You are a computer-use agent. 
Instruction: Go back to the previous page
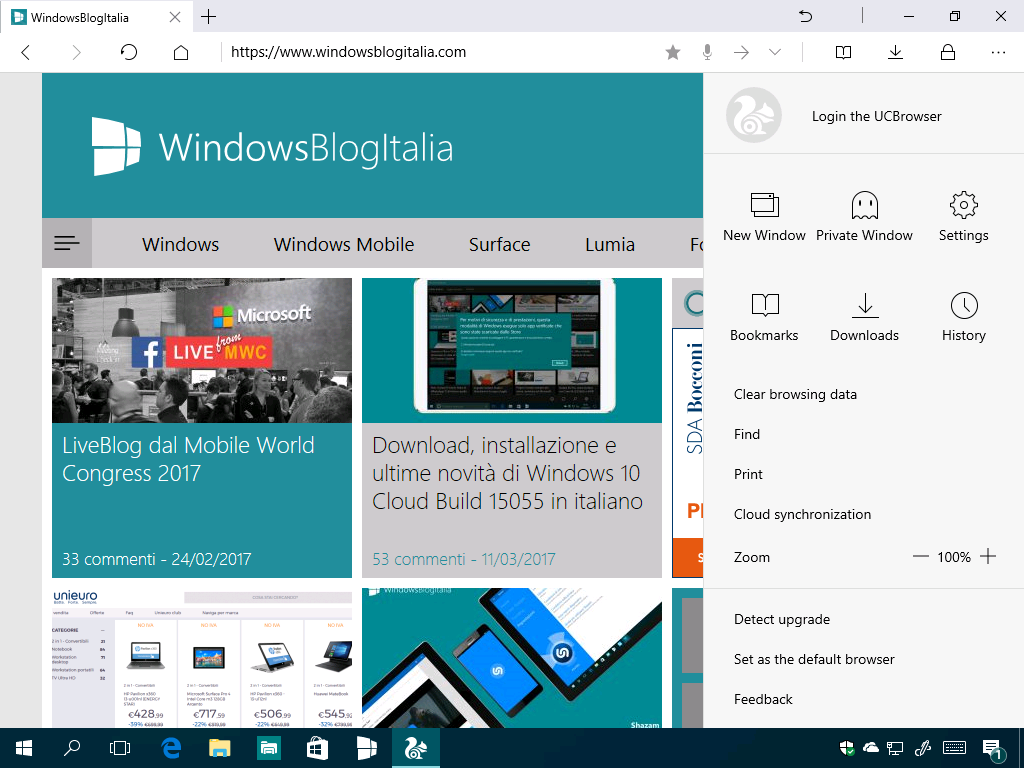click(25, 52)
